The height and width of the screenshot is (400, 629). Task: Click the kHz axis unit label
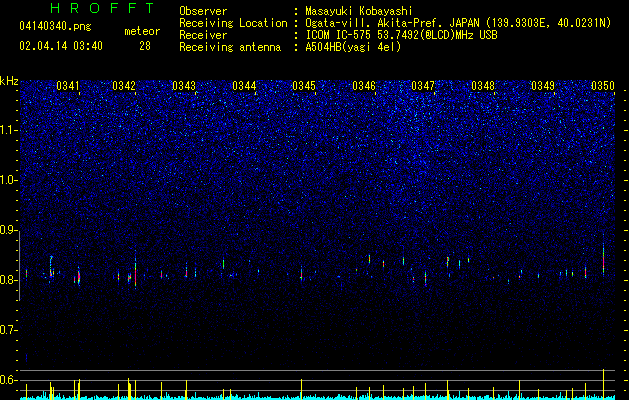(9, 81)
